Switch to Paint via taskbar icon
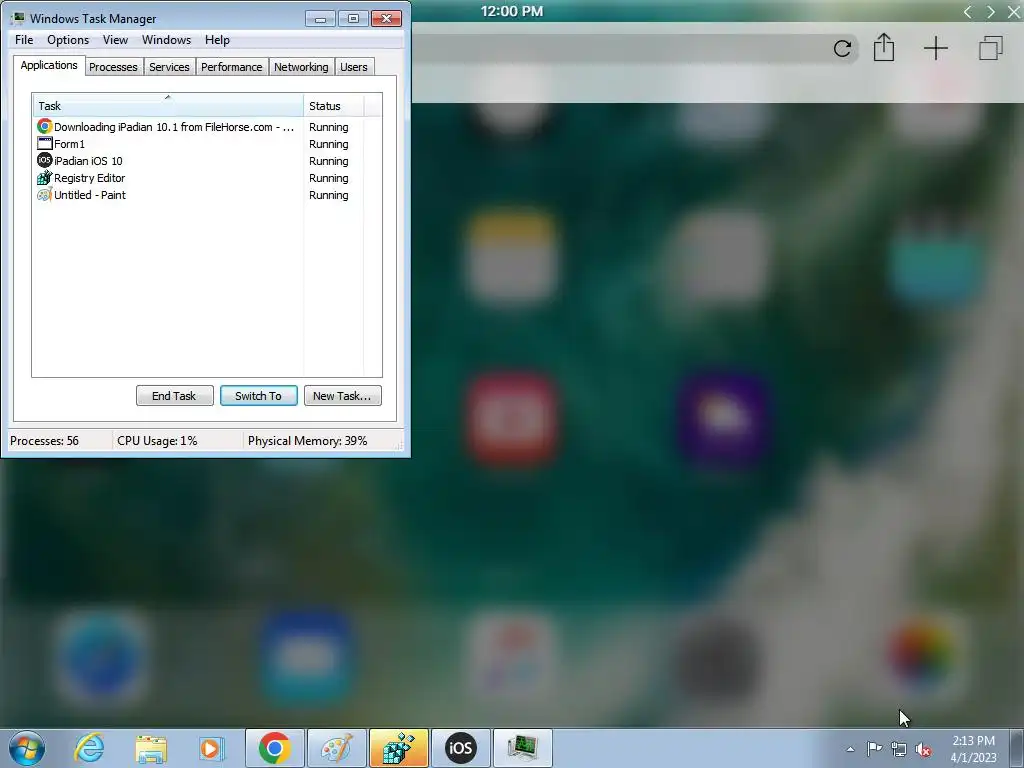The width and height of the screenshot is (1024, 768). [336, 748]
